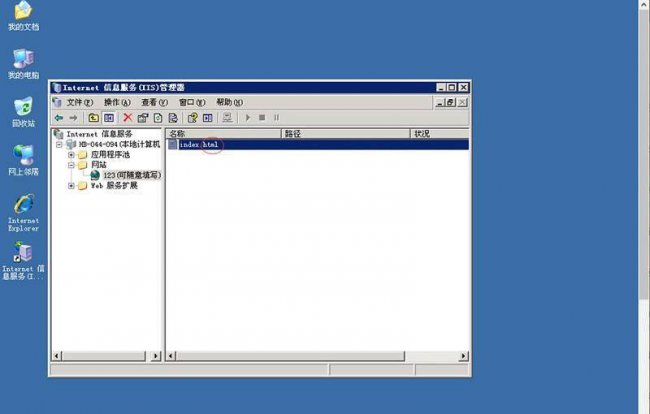Image resolution: width=650 pixels, height=414 pixels.
Task: Maximize the IIS Manager window
Action: click(x=452, y=87)
